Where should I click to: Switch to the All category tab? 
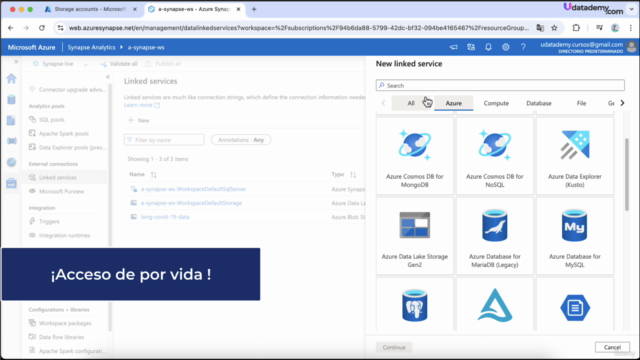tap(411, 103)
